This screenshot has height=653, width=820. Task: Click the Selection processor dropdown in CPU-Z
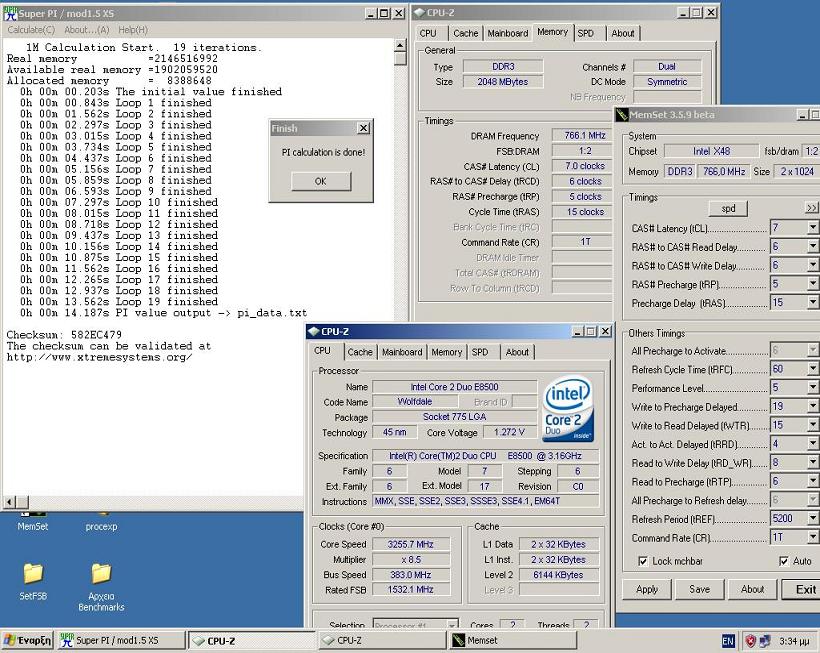coord(415,624)
